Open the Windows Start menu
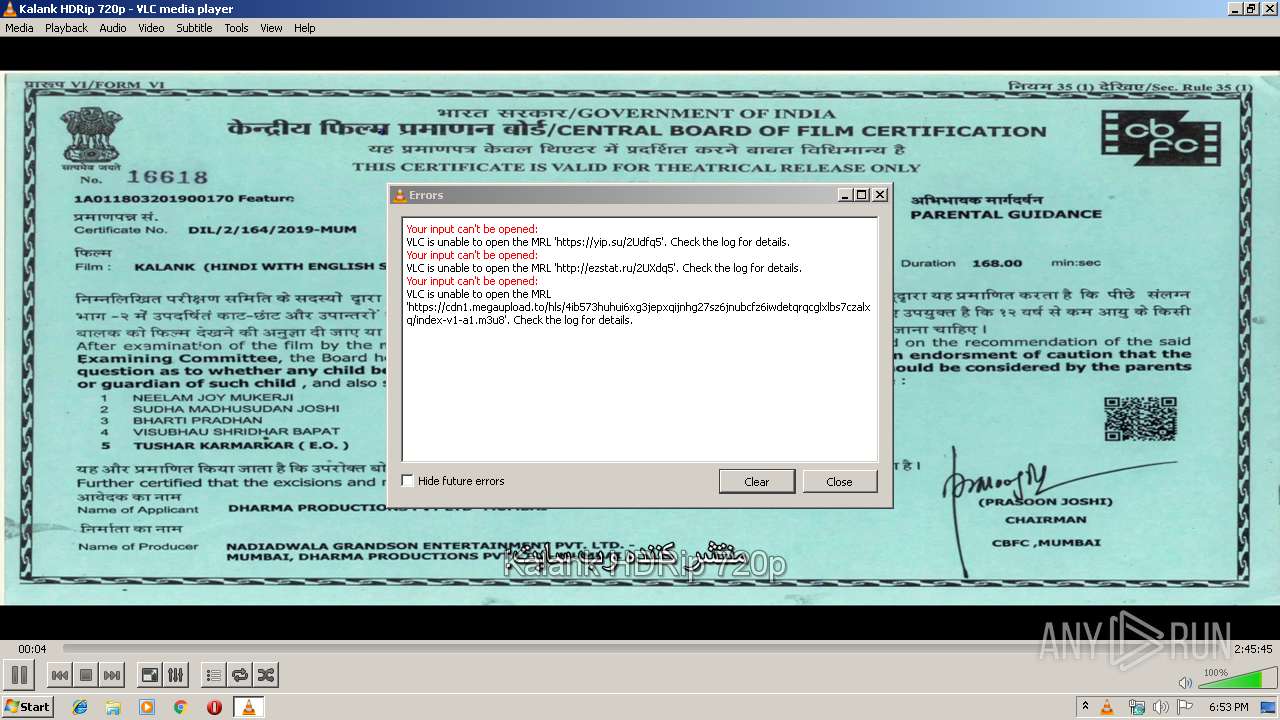This screenshot has height=720, width=1280. point(27,707)
